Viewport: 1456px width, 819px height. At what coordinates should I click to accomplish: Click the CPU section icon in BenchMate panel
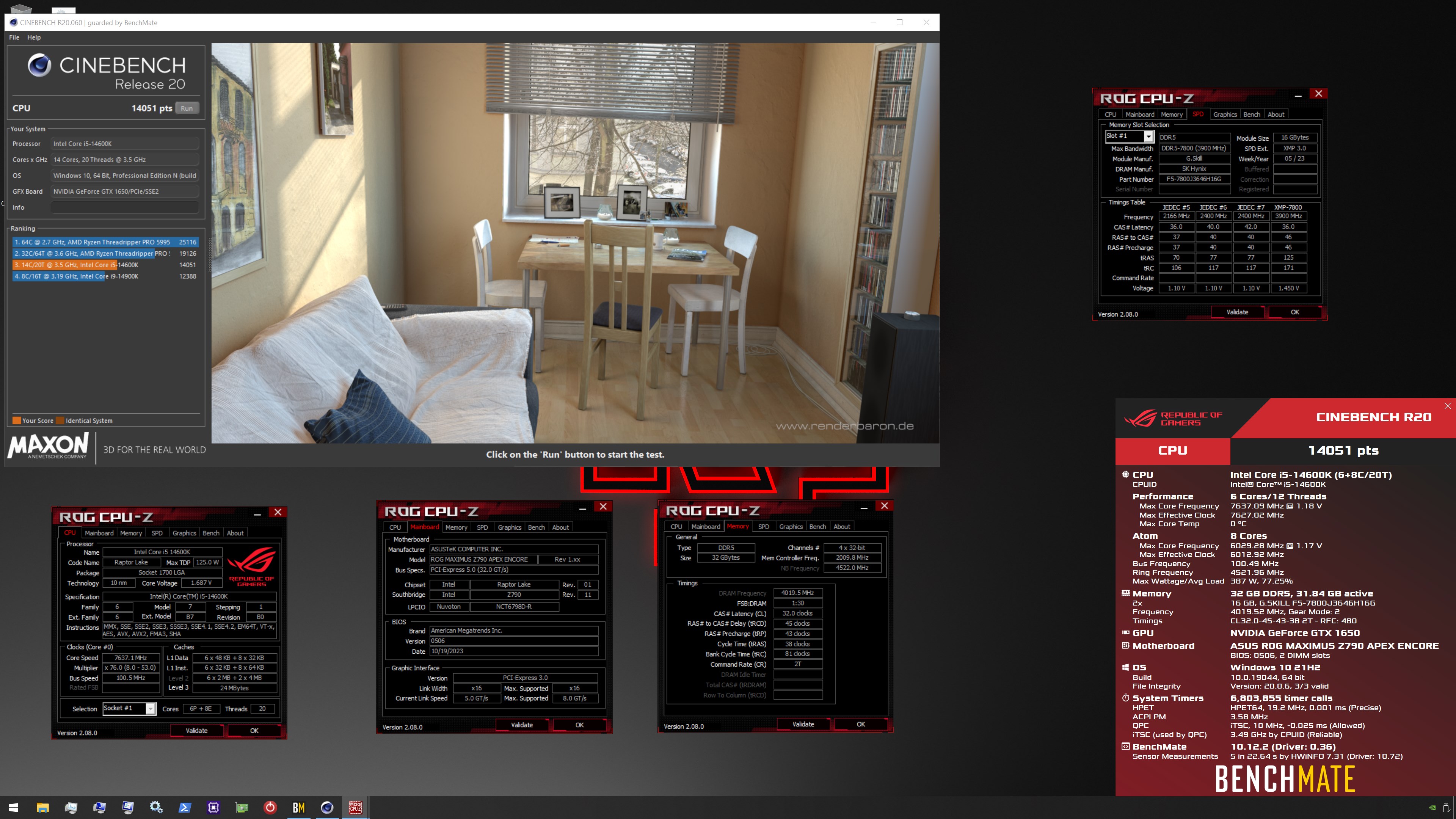pyautogui.click(x=1125, y=475)
